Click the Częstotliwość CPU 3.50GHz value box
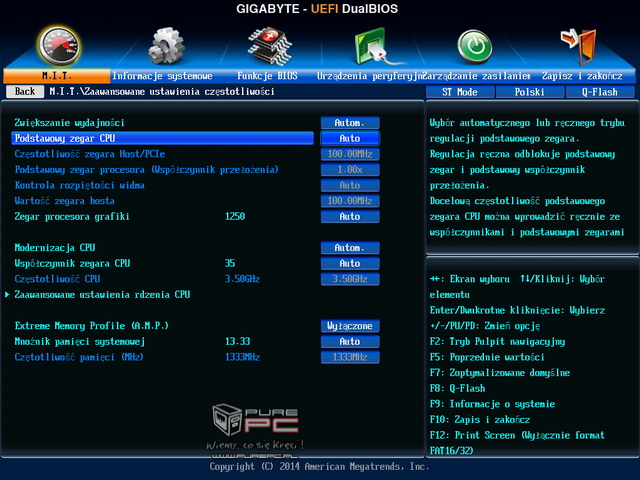The image size is (640, 480). pos(350,279)
